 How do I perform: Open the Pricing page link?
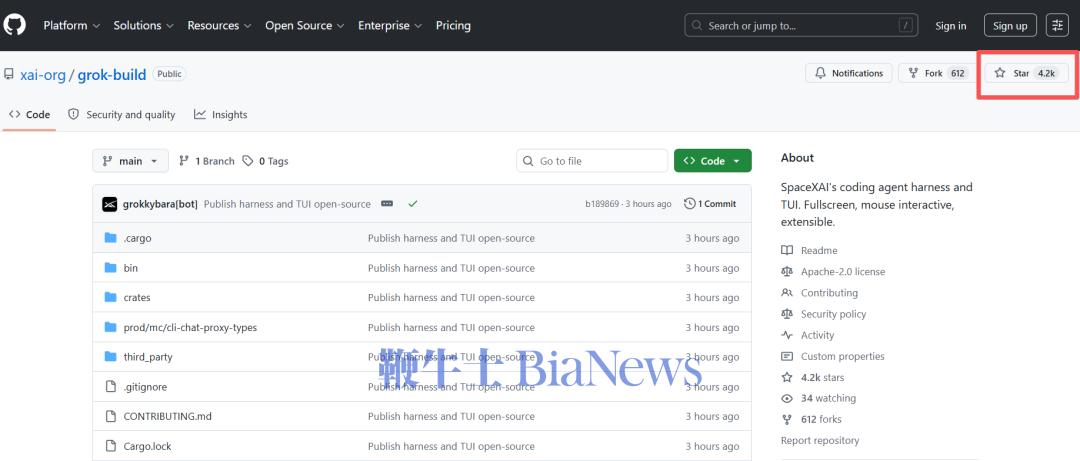[x=453, y=25]
